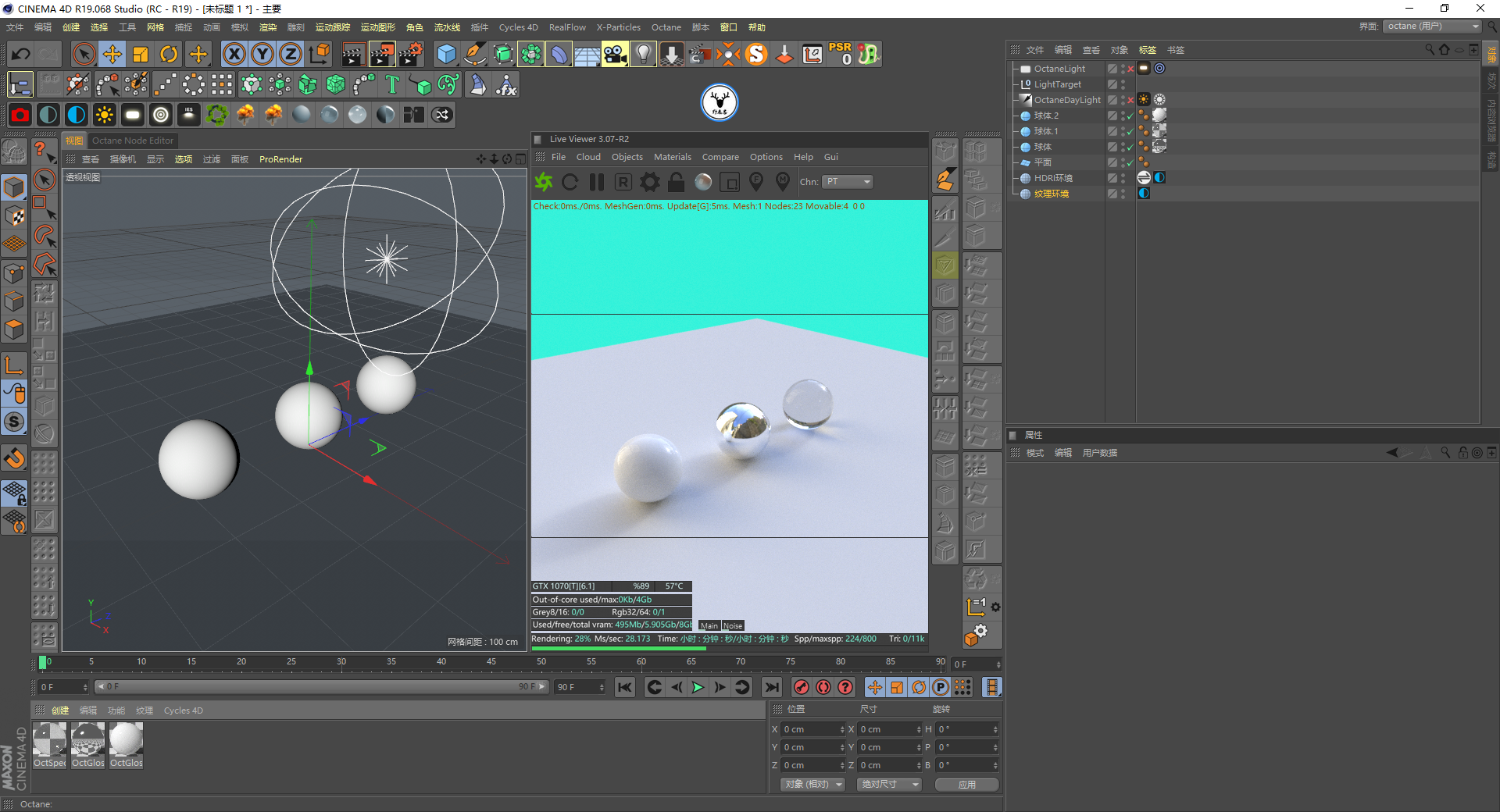Toggle the coordinate system world/object icon
Screen dimensions: 1500x812
tap(319, 54)
